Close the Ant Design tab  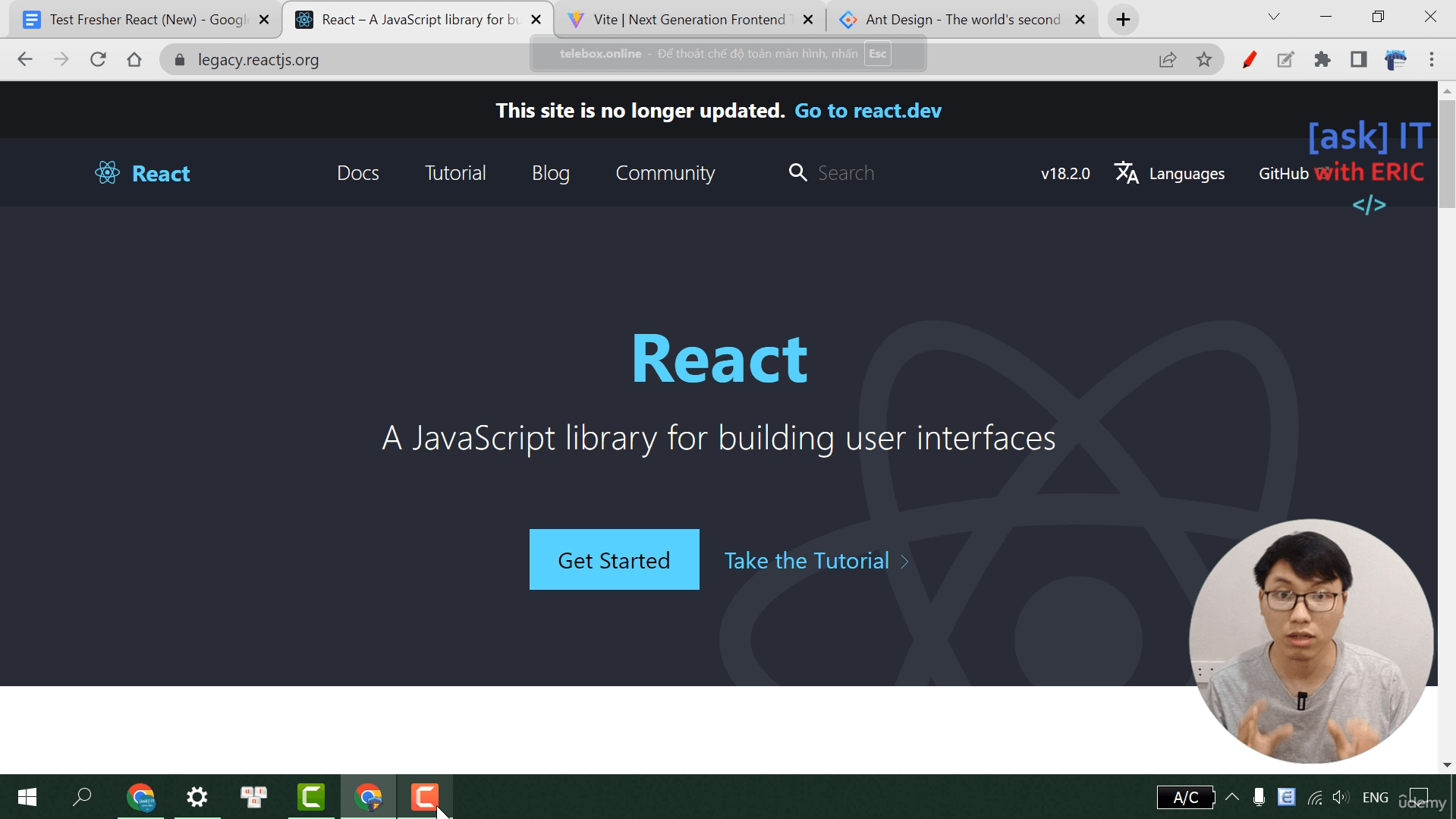[x=1080, y=20]
